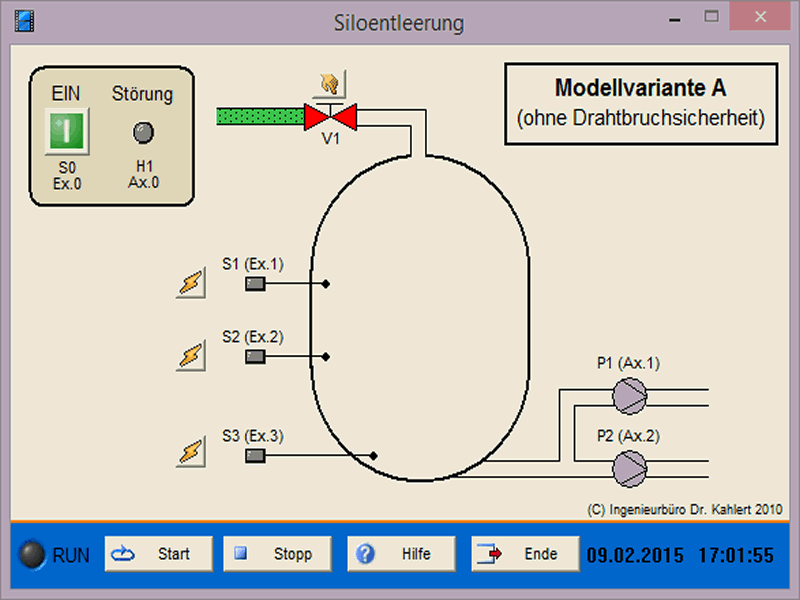
Task: Click the S3 sensor gray block
Action: [256, 455]
